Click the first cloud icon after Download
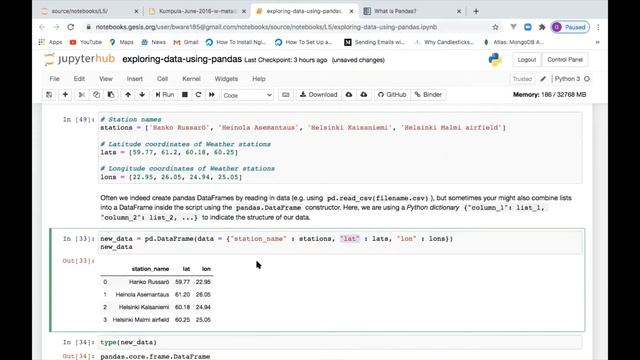This screenshot has height=360, width=640. [x=349, y=95]
